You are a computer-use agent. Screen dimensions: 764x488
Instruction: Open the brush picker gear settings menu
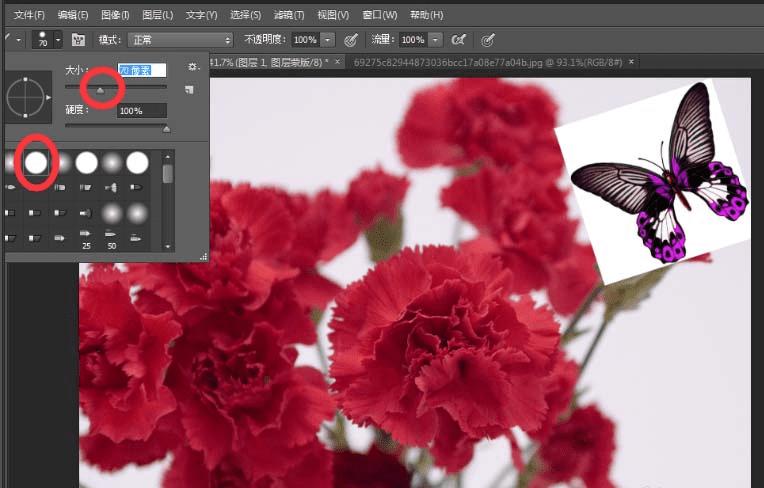tap(193, 67)
